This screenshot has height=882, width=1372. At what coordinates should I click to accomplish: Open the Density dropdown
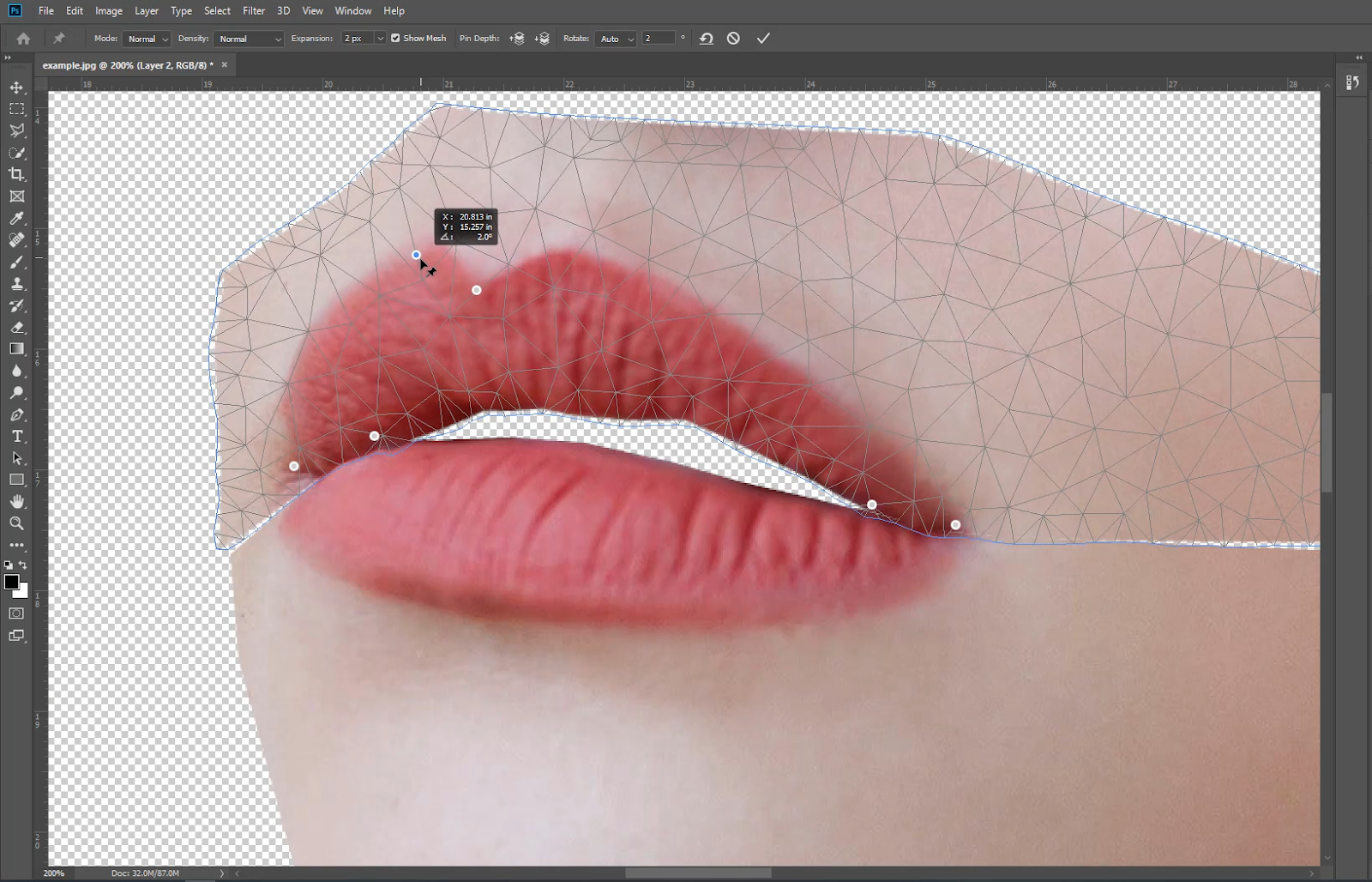[249, 39]
